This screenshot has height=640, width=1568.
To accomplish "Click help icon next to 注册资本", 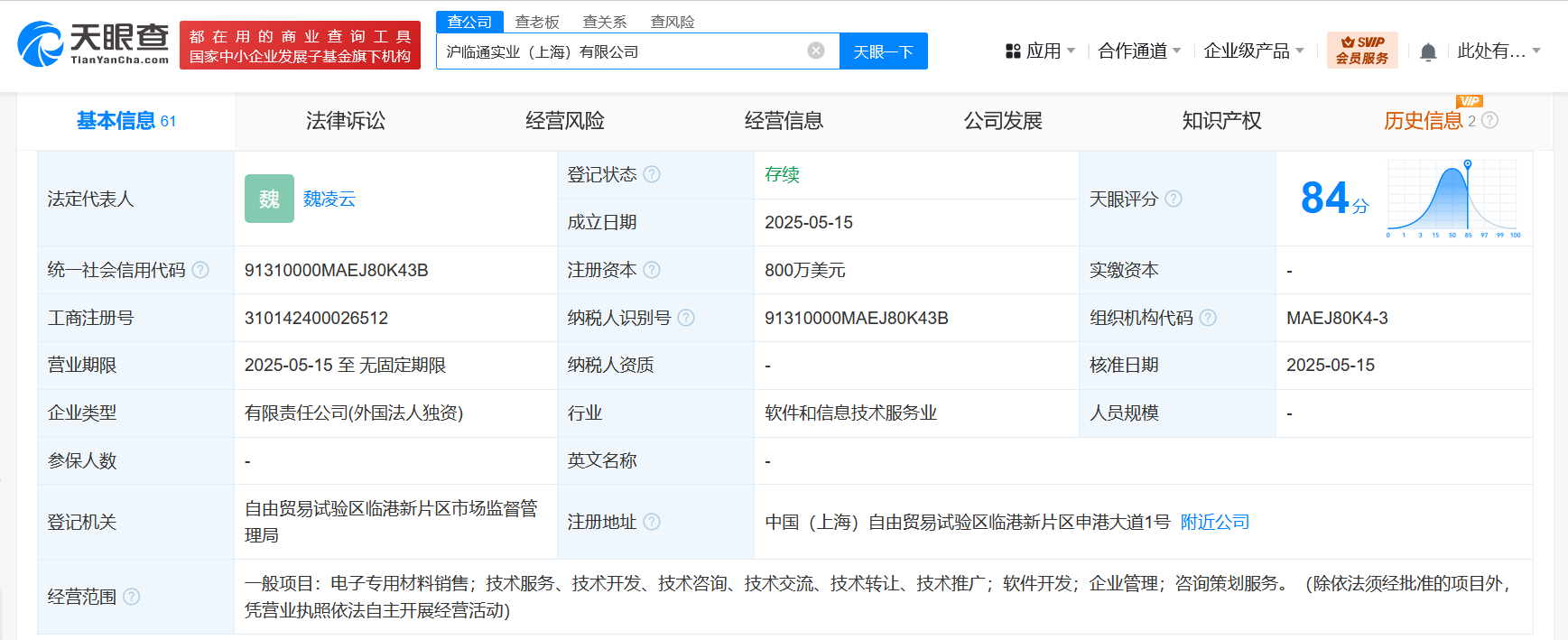I will click(x=652, y=270).
